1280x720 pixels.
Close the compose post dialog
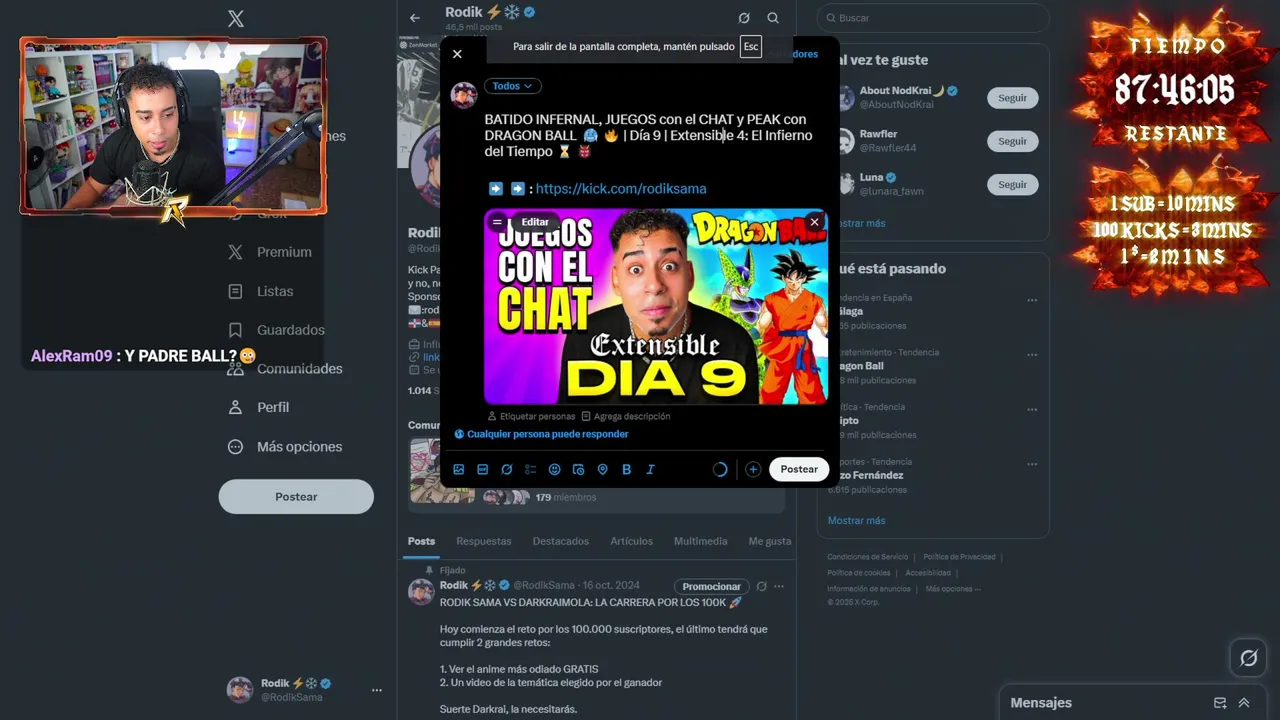pyautogui.click(x=457, y=54)
